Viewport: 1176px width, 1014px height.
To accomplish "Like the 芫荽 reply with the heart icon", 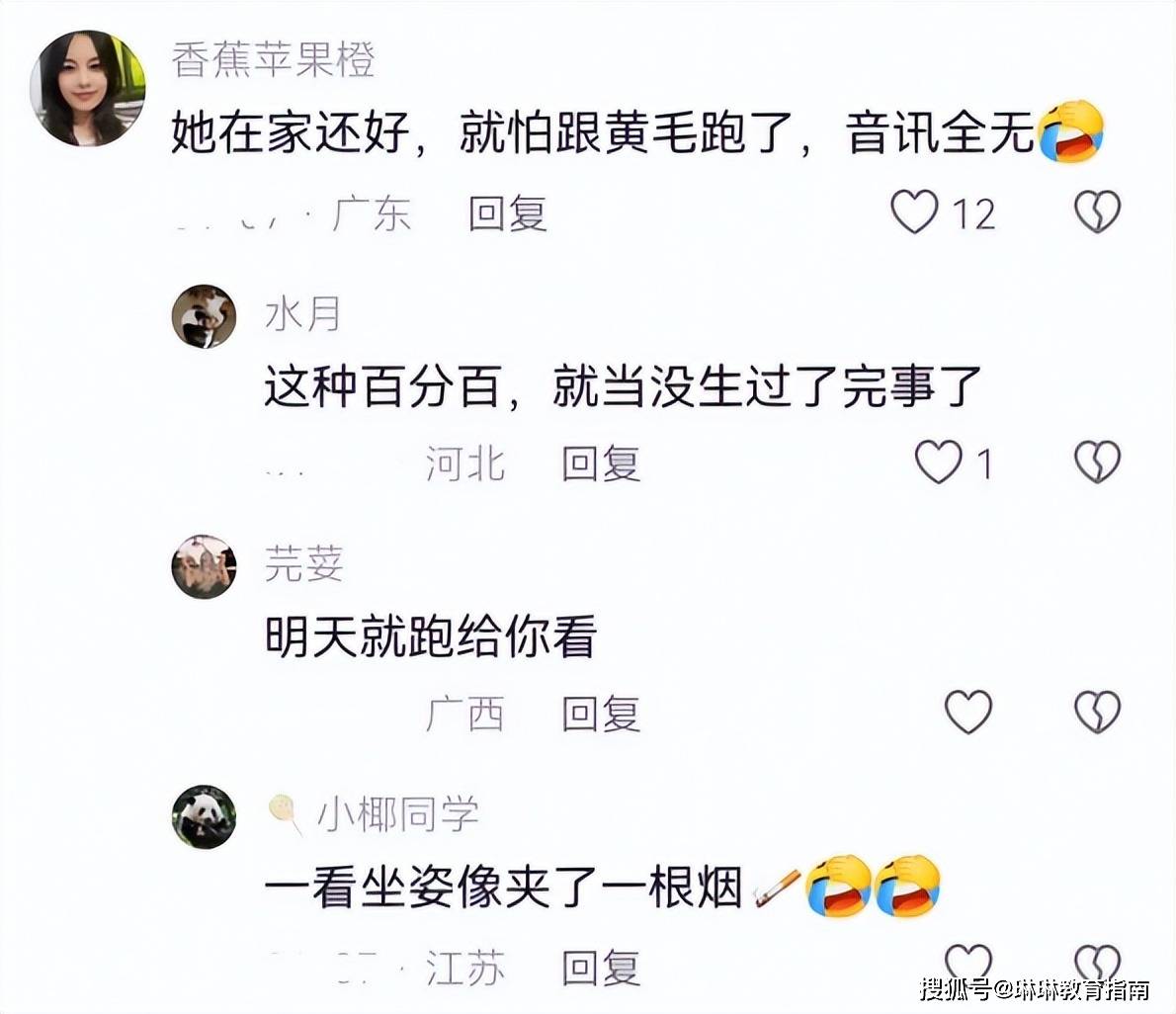I will point(968,711).
